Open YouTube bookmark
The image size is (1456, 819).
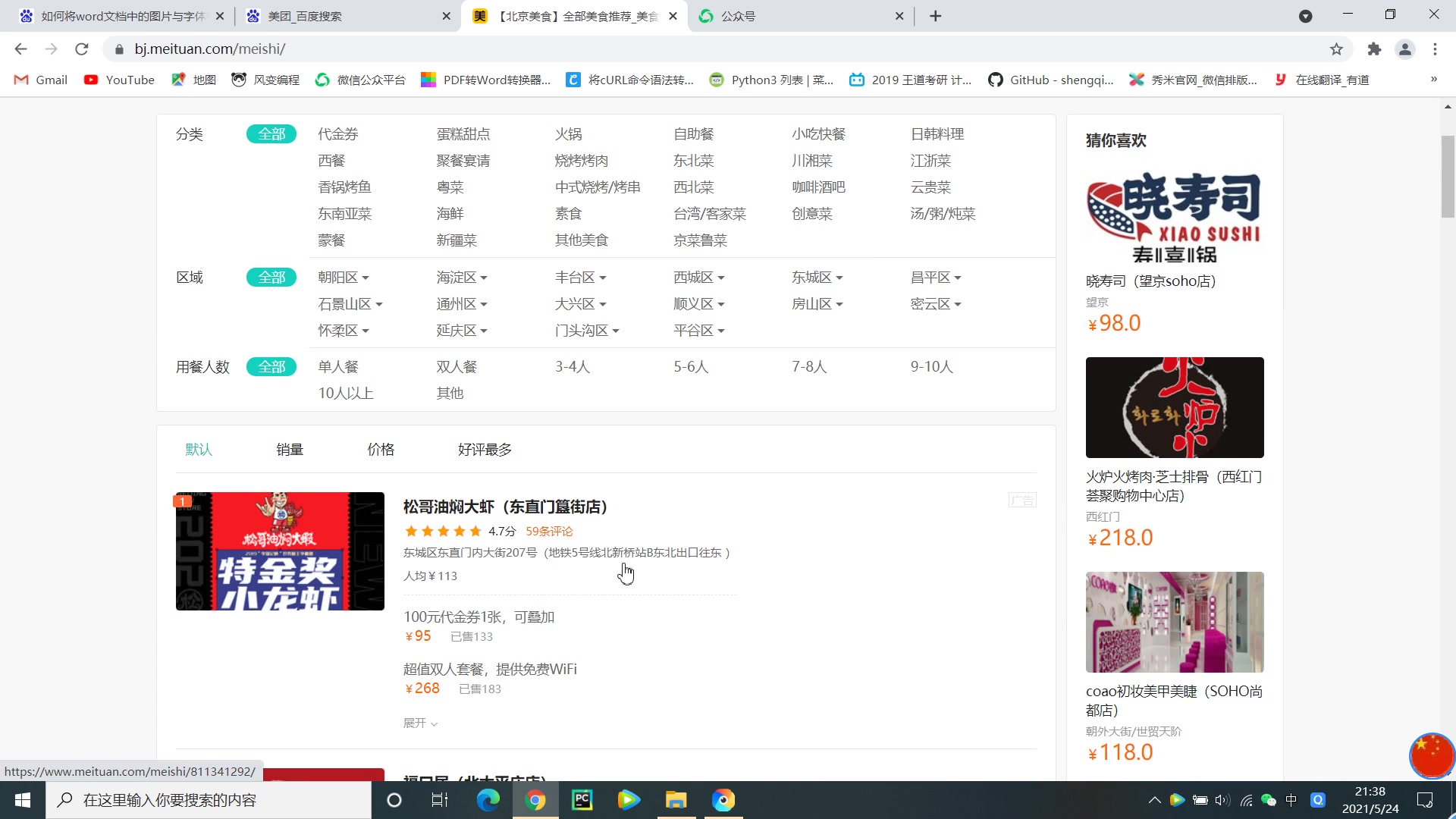[119, 80]
